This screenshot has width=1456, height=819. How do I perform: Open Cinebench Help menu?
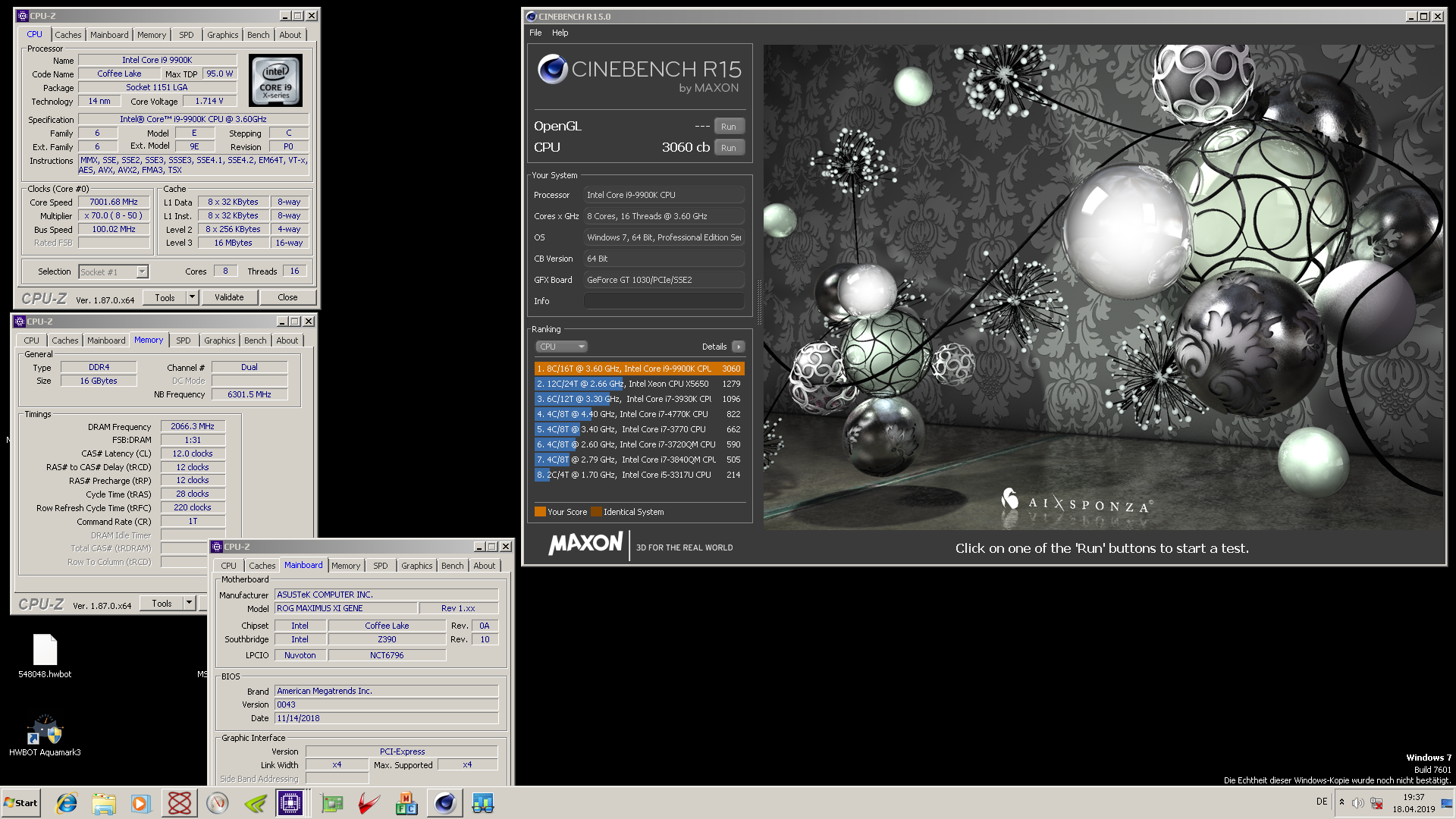[560, 33]
